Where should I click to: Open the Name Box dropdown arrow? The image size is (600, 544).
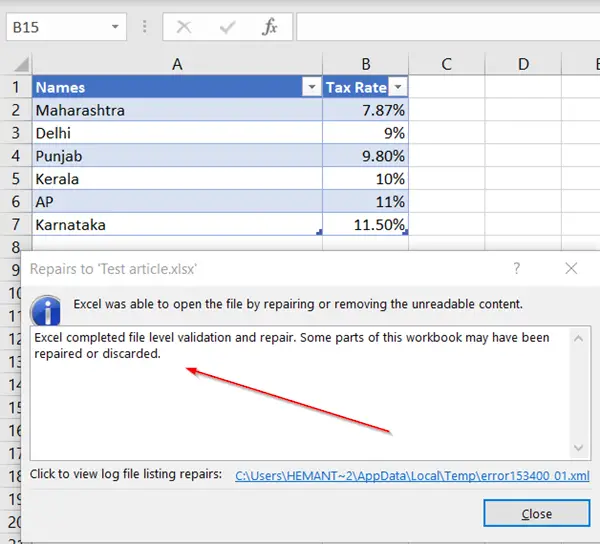pos(115,27)
